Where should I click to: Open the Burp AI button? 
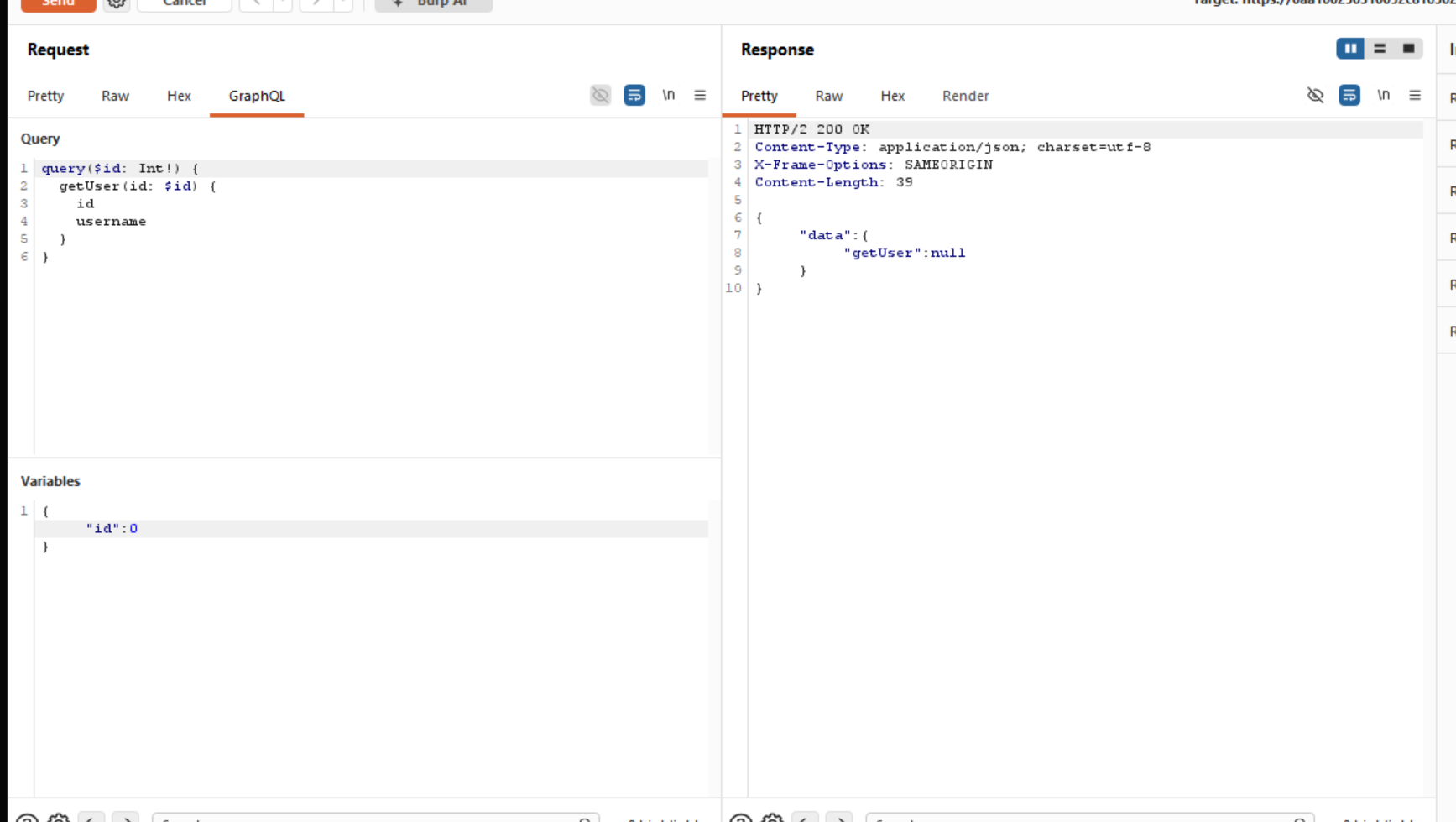click(433, 4)
